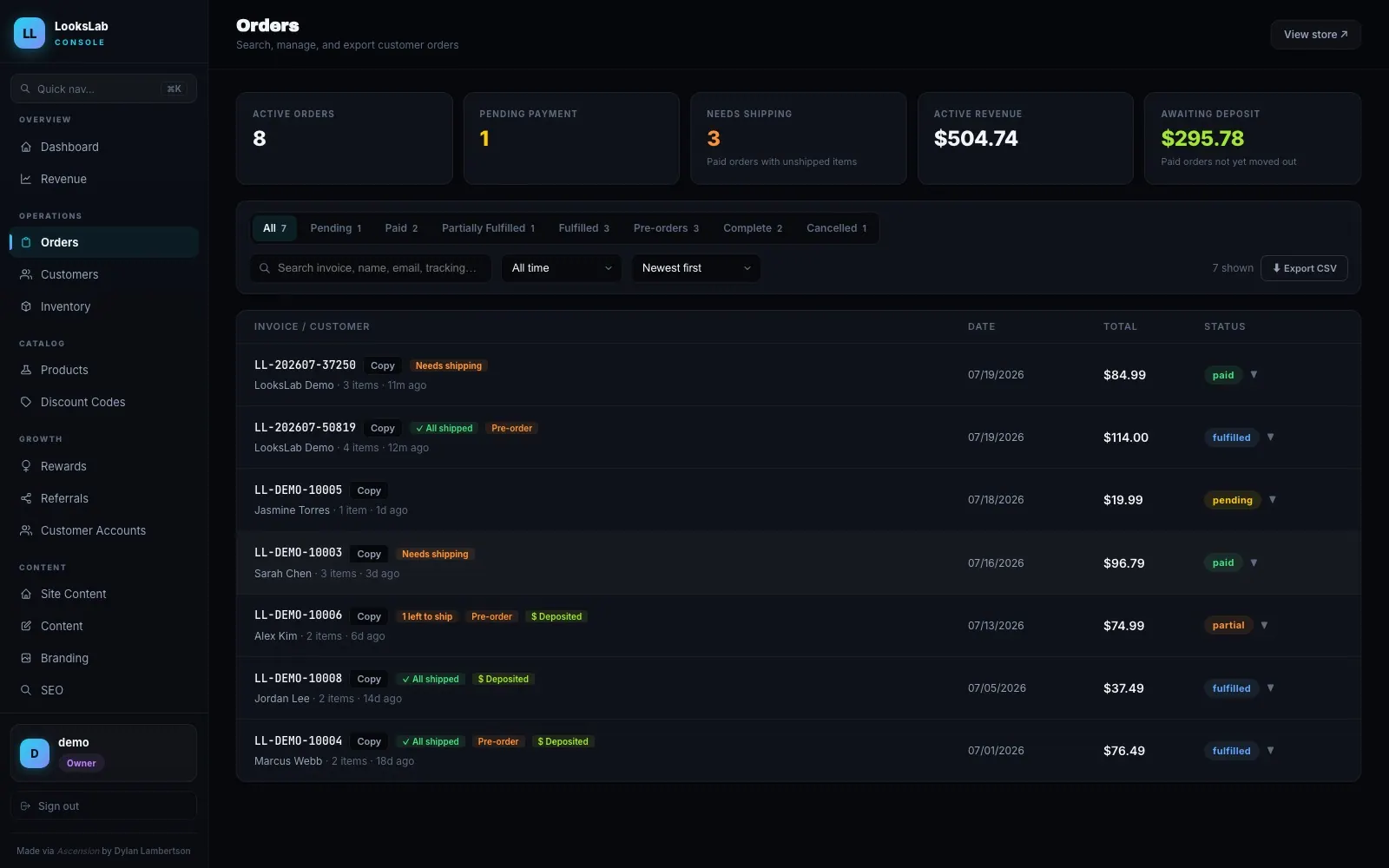Click the Quick nav search box
The height and width of the screenshot is (868, 1389).
(x=103, y=89)
